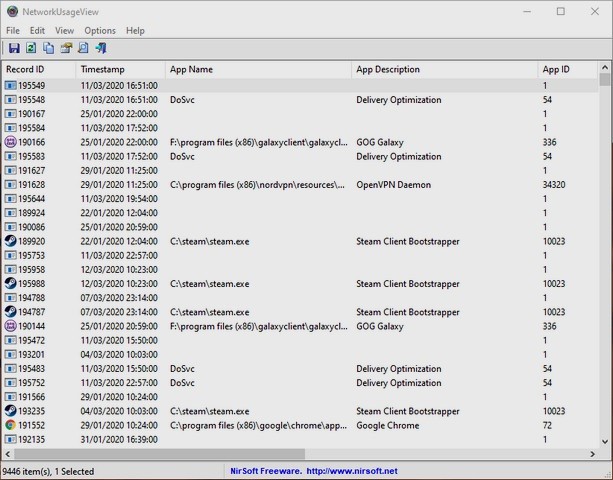The width and height of the screenshot is (613, 480).
Task: Sort by Timestamp column header
Action: tap(120, 70)
